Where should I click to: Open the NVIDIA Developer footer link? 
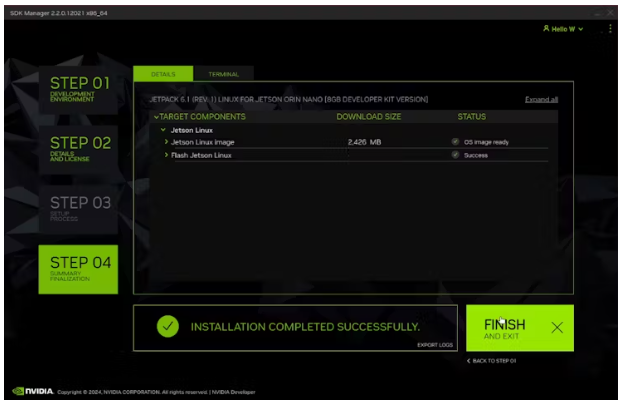click(236, 392)
